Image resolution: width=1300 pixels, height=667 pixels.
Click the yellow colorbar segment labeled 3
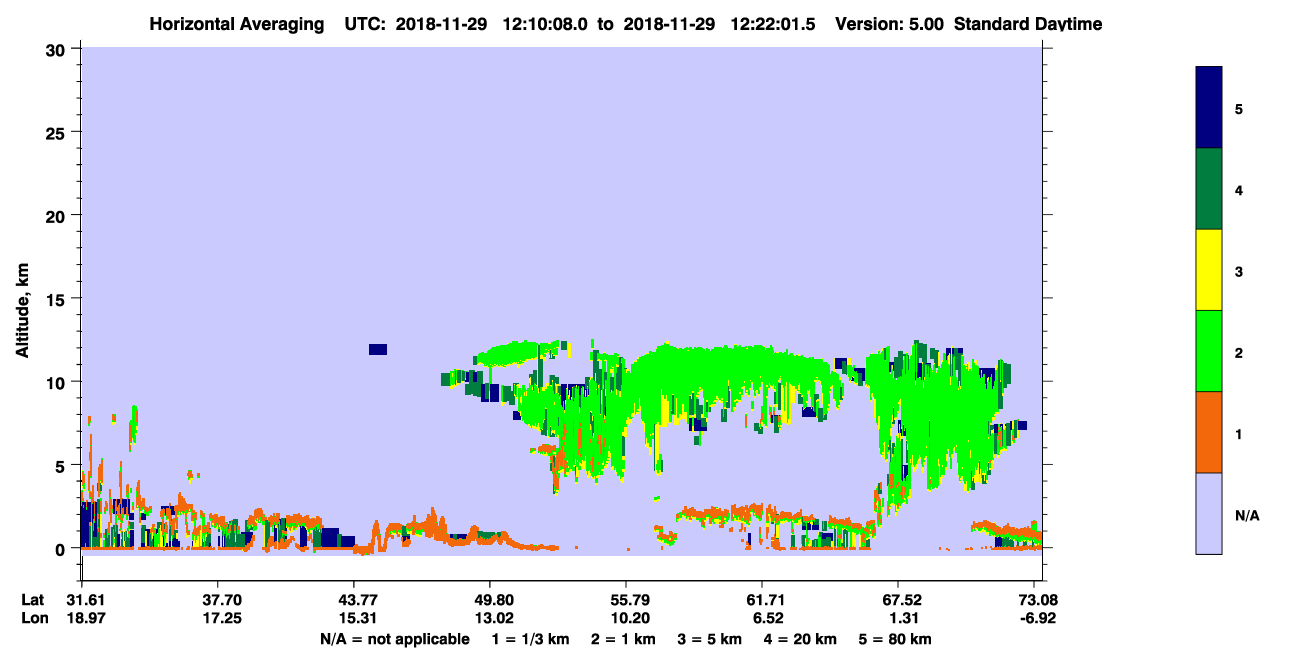point(1209,270)
